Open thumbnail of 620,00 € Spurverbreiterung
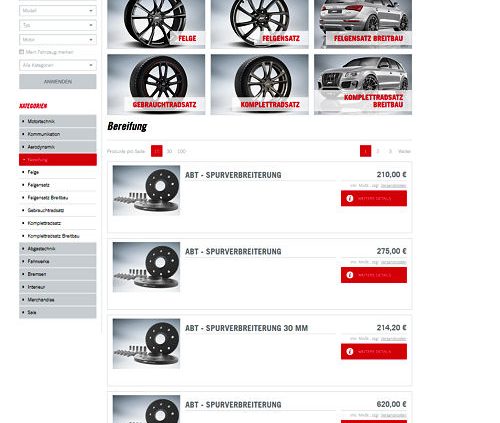The height and width of the screenshot is (423, 500). tap(146, 409)
